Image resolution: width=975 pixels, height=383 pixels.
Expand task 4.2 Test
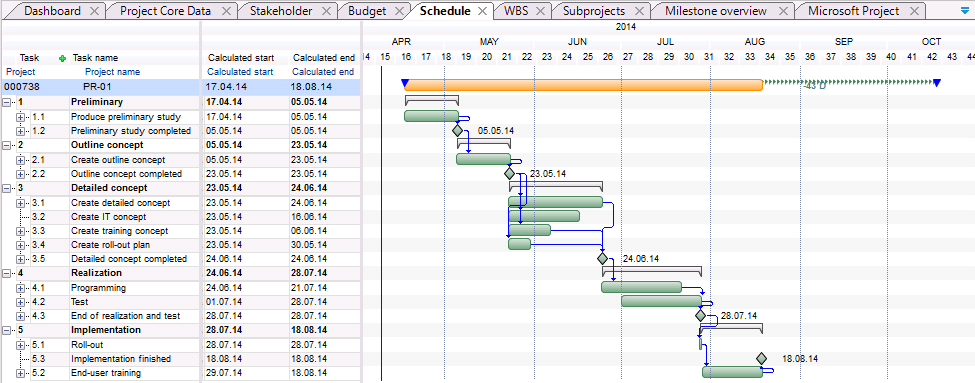click(21, 302)
